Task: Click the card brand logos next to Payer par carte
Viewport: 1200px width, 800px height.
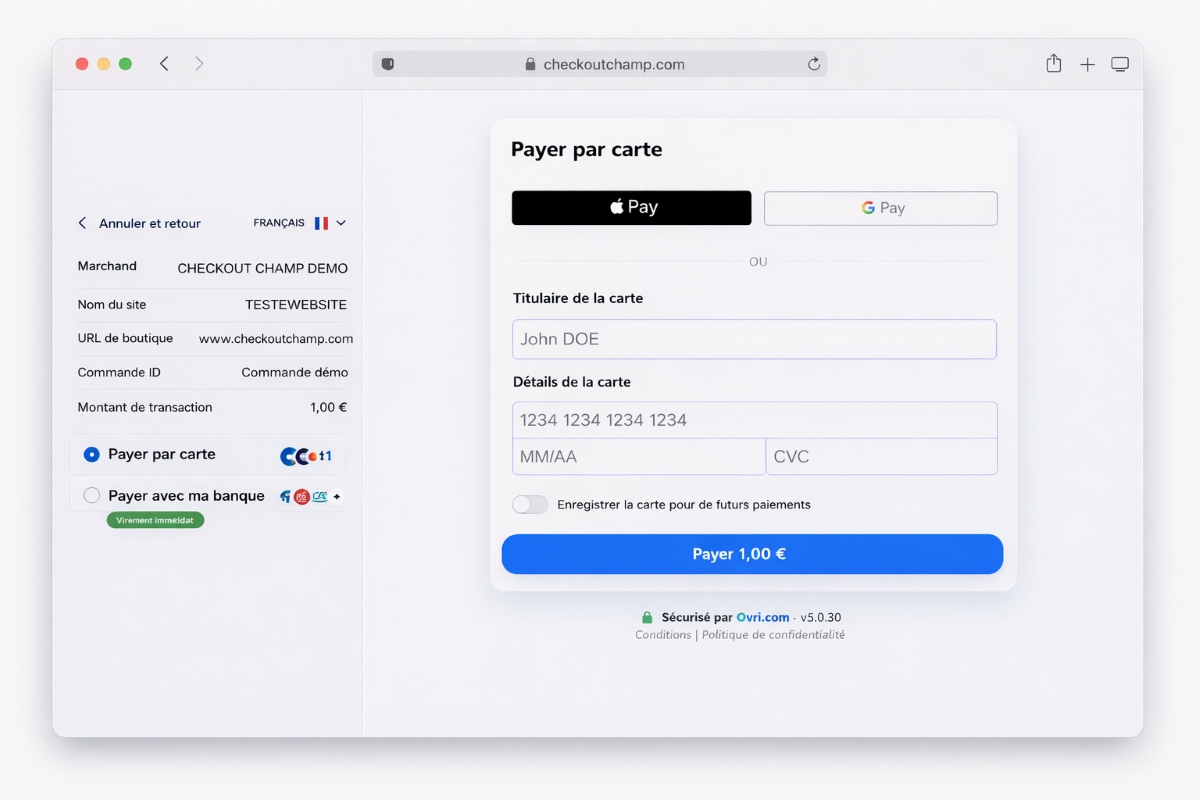Action: coord(306,456)
